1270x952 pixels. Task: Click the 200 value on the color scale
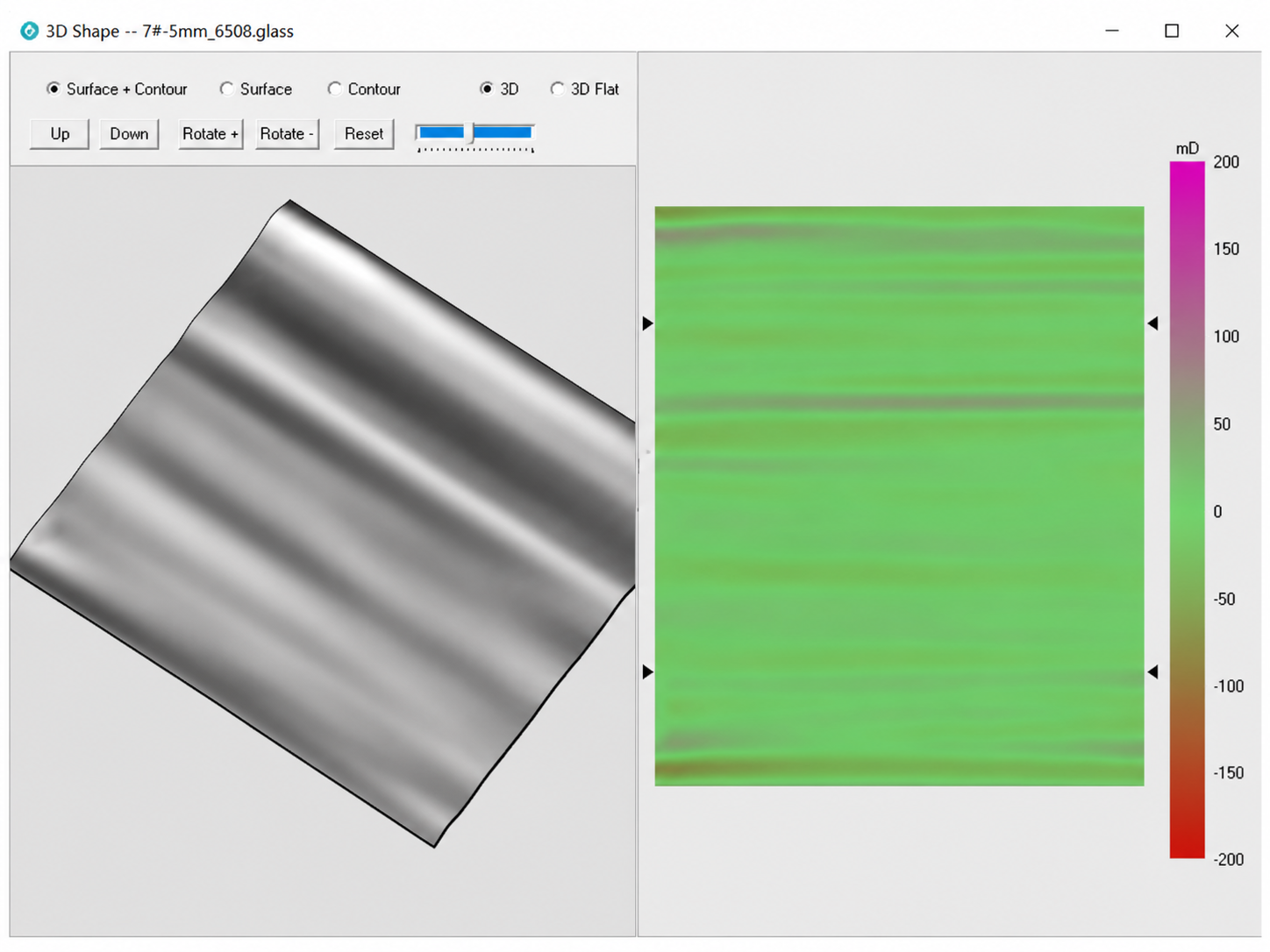click(x=1226, y=162)
